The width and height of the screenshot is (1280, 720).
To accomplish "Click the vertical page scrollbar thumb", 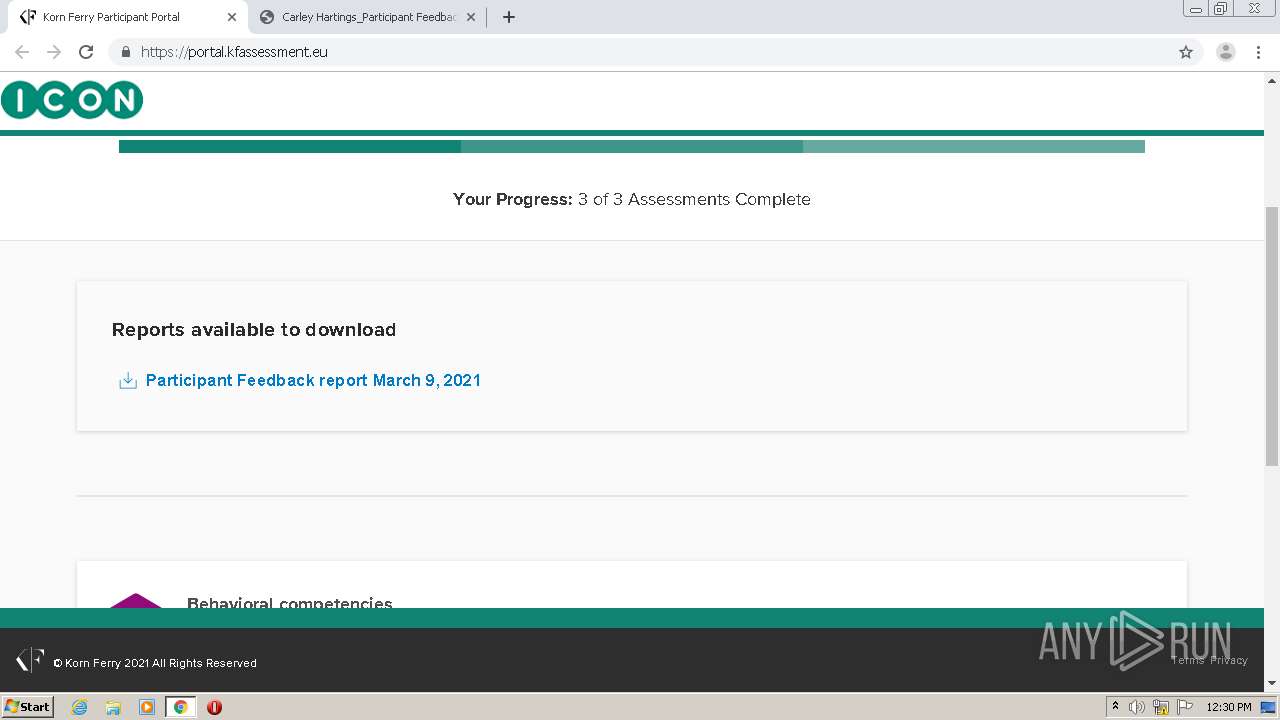I will [x=1272, y=335].
